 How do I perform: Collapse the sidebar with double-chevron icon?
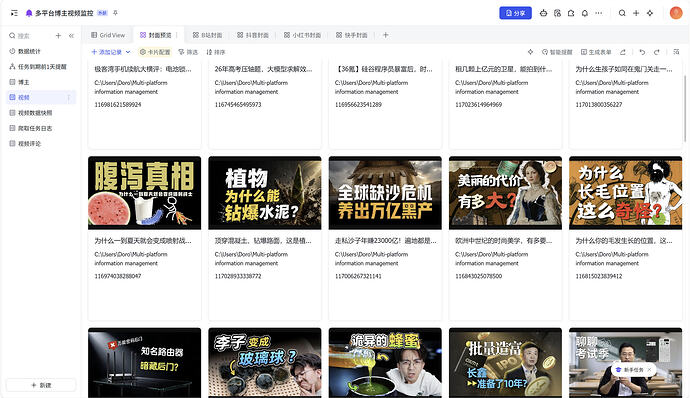point(71,36)
